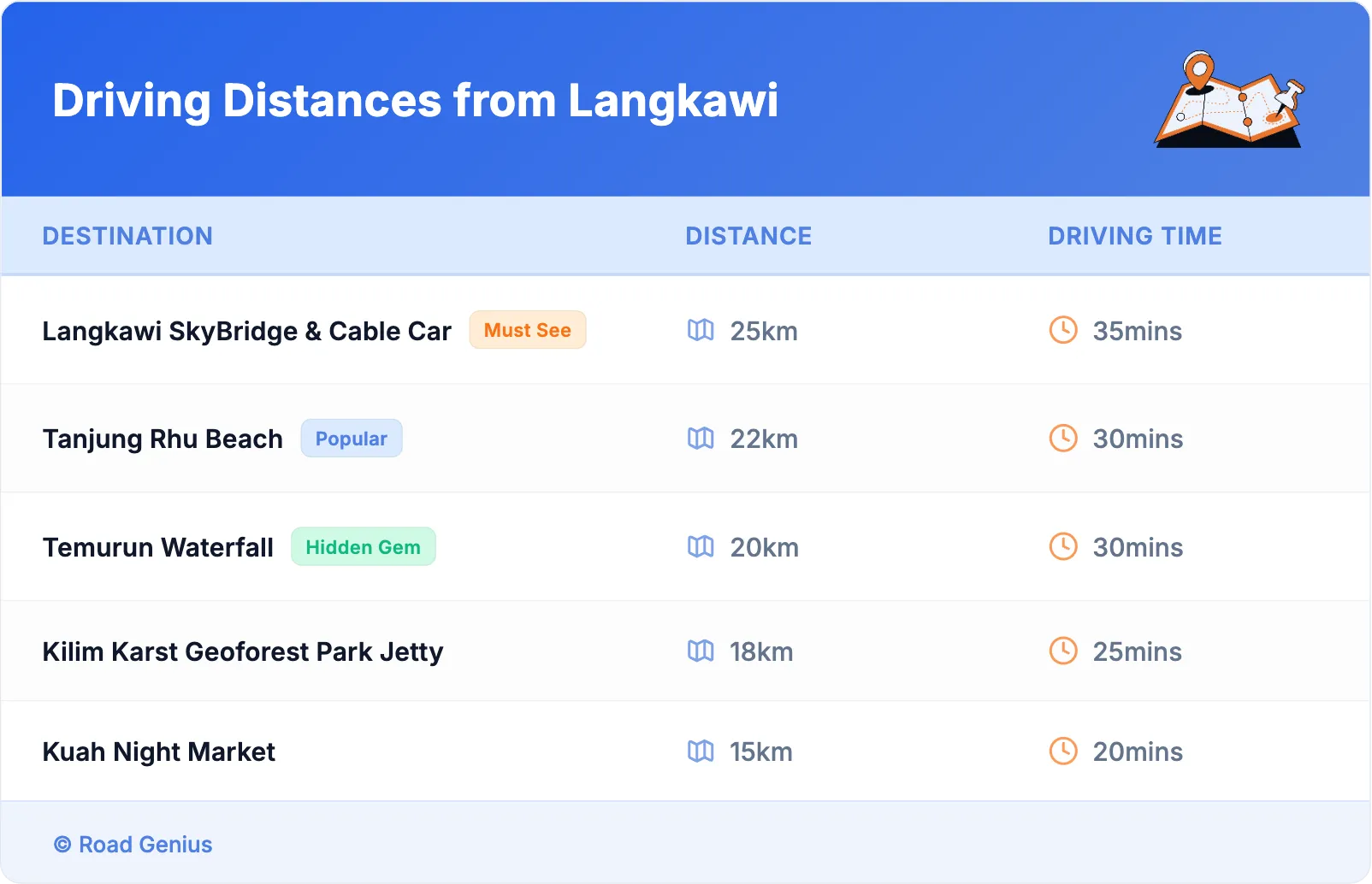1372x884 pixels.
Task: Select the Hidden Gem badge
Action: (364, 547)
